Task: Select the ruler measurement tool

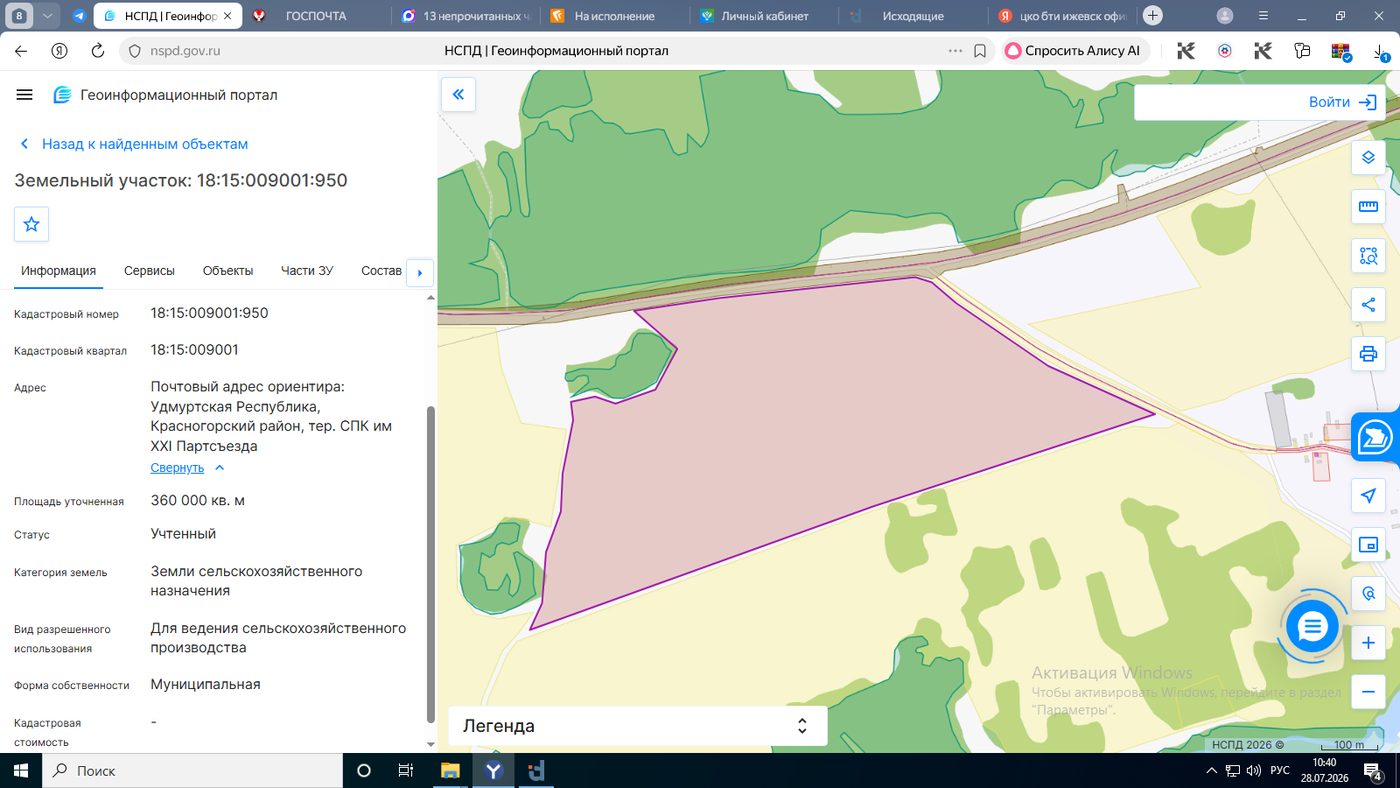Action: 1368,207
